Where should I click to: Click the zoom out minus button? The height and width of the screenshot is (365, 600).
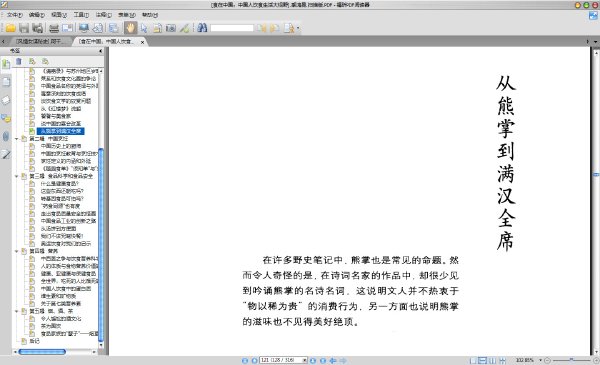click(547, 360)
